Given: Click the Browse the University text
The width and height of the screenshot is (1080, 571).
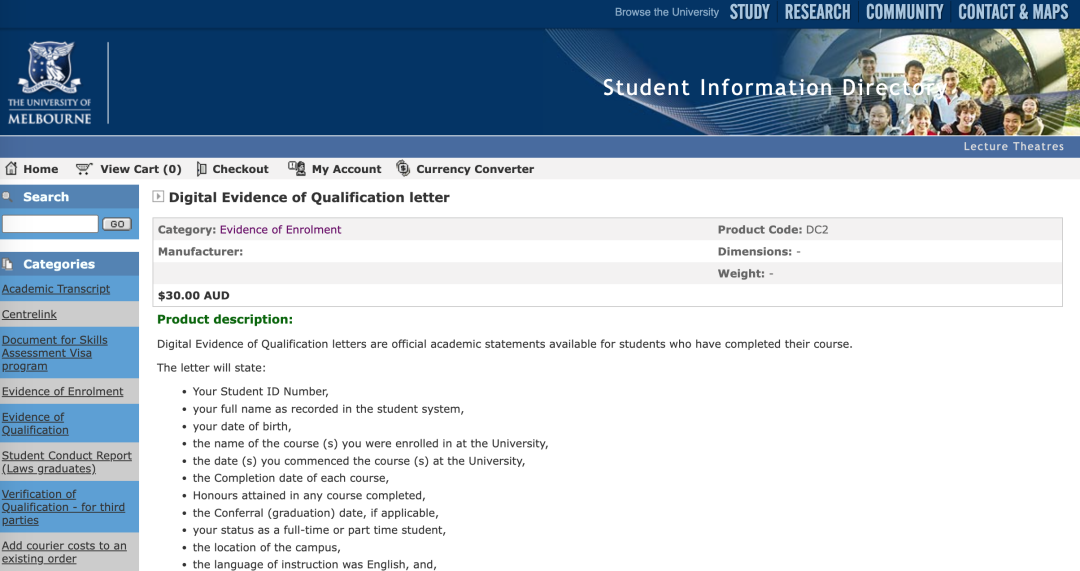Looking at the screenshot, I should [667, 12].
